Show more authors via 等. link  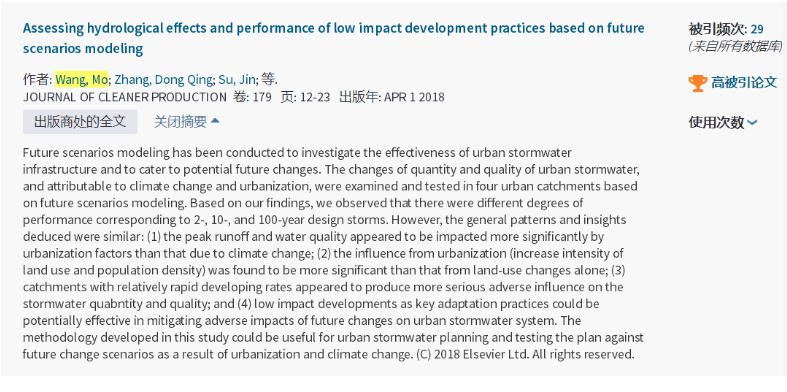pos(269,79)
